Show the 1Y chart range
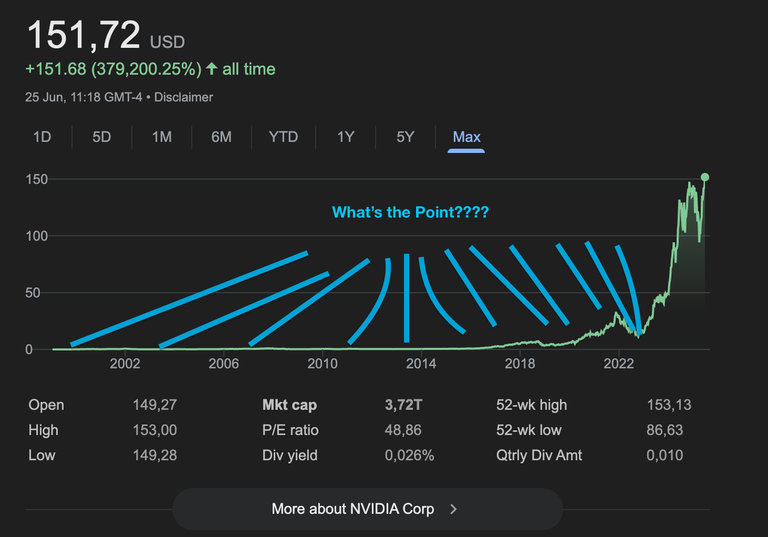Viewport: 768px width, 537px height. [345, 137]
